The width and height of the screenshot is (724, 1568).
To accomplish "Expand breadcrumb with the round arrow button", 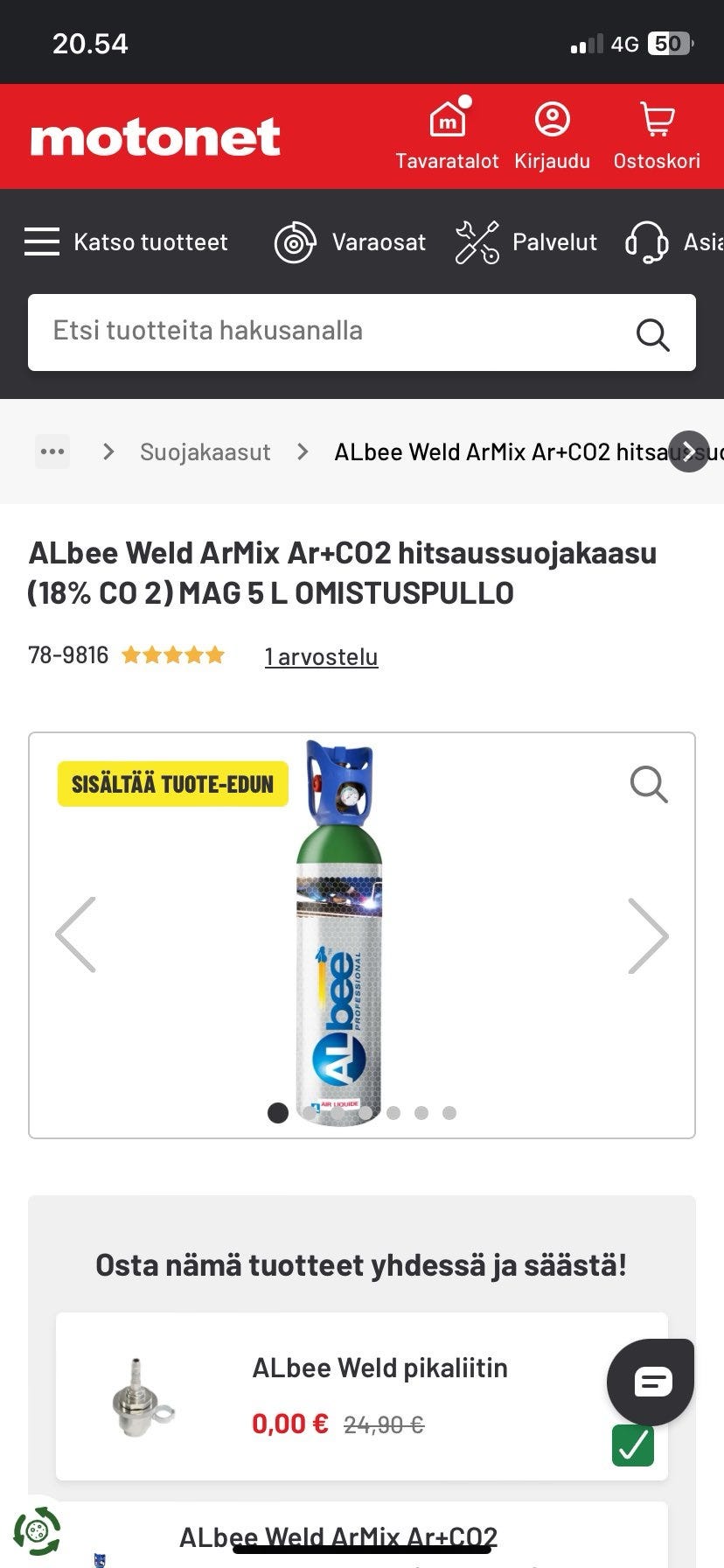I will pyautogui.click(x=689, y=451).
